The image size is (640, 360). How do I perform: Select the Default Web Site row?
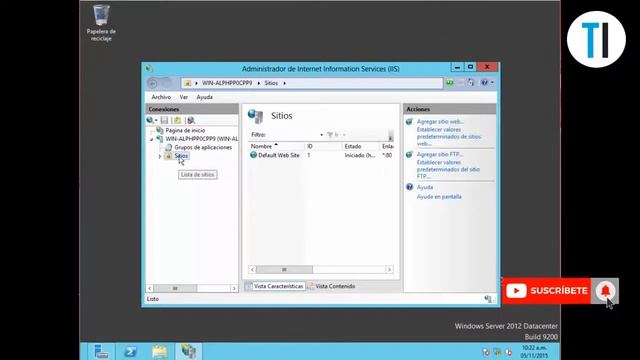321,155
